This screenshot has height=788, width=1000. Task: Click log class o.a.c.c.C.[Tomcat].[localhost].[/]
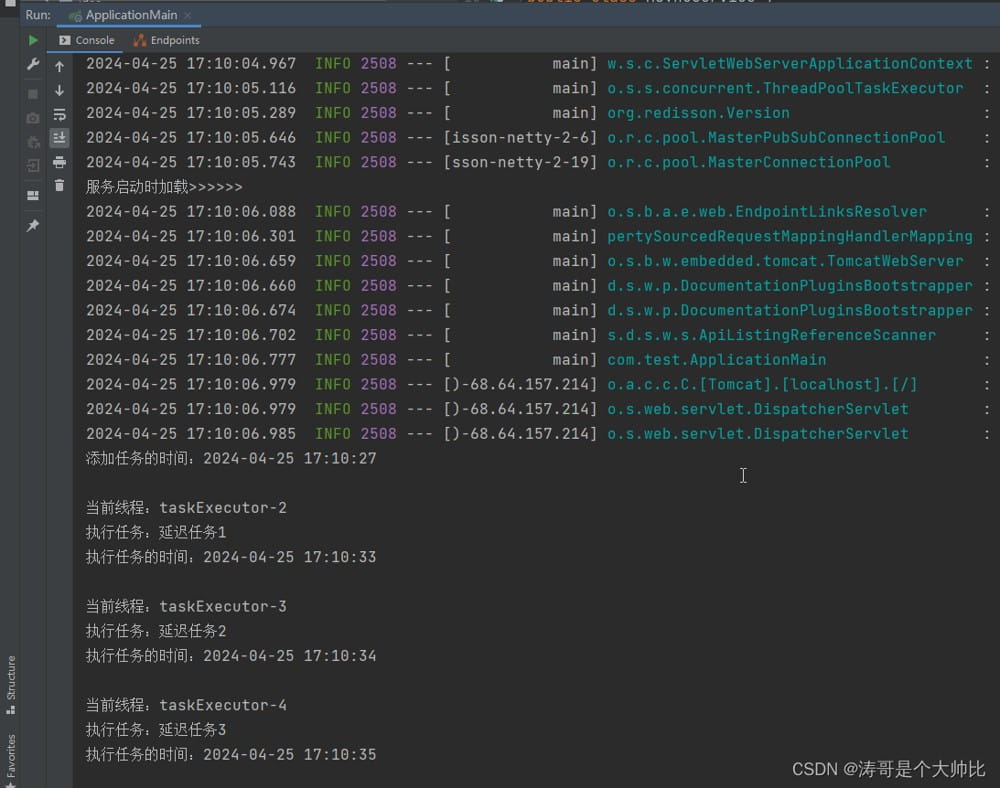click(x=762, y=384)
